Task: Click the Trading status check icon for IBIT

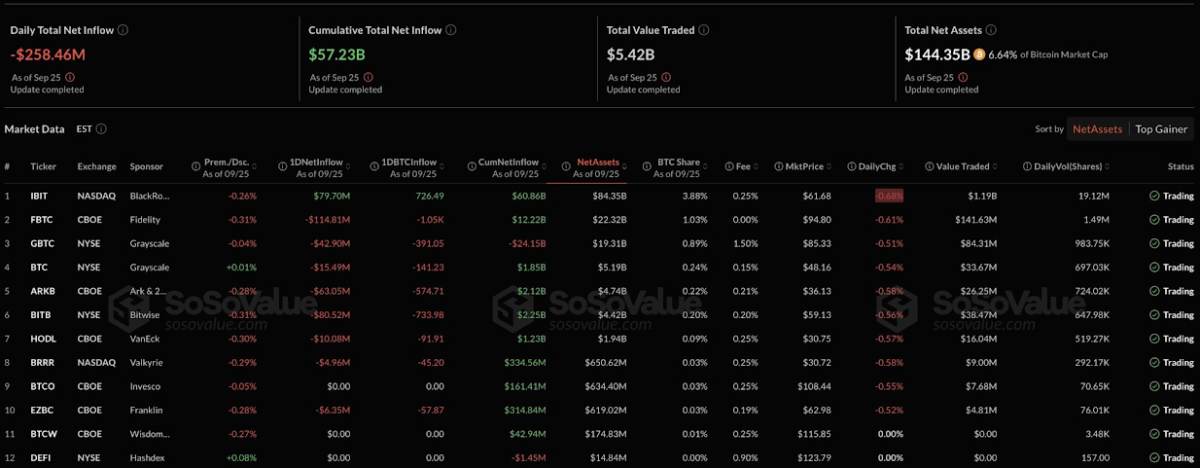Action: (1155, 196)
